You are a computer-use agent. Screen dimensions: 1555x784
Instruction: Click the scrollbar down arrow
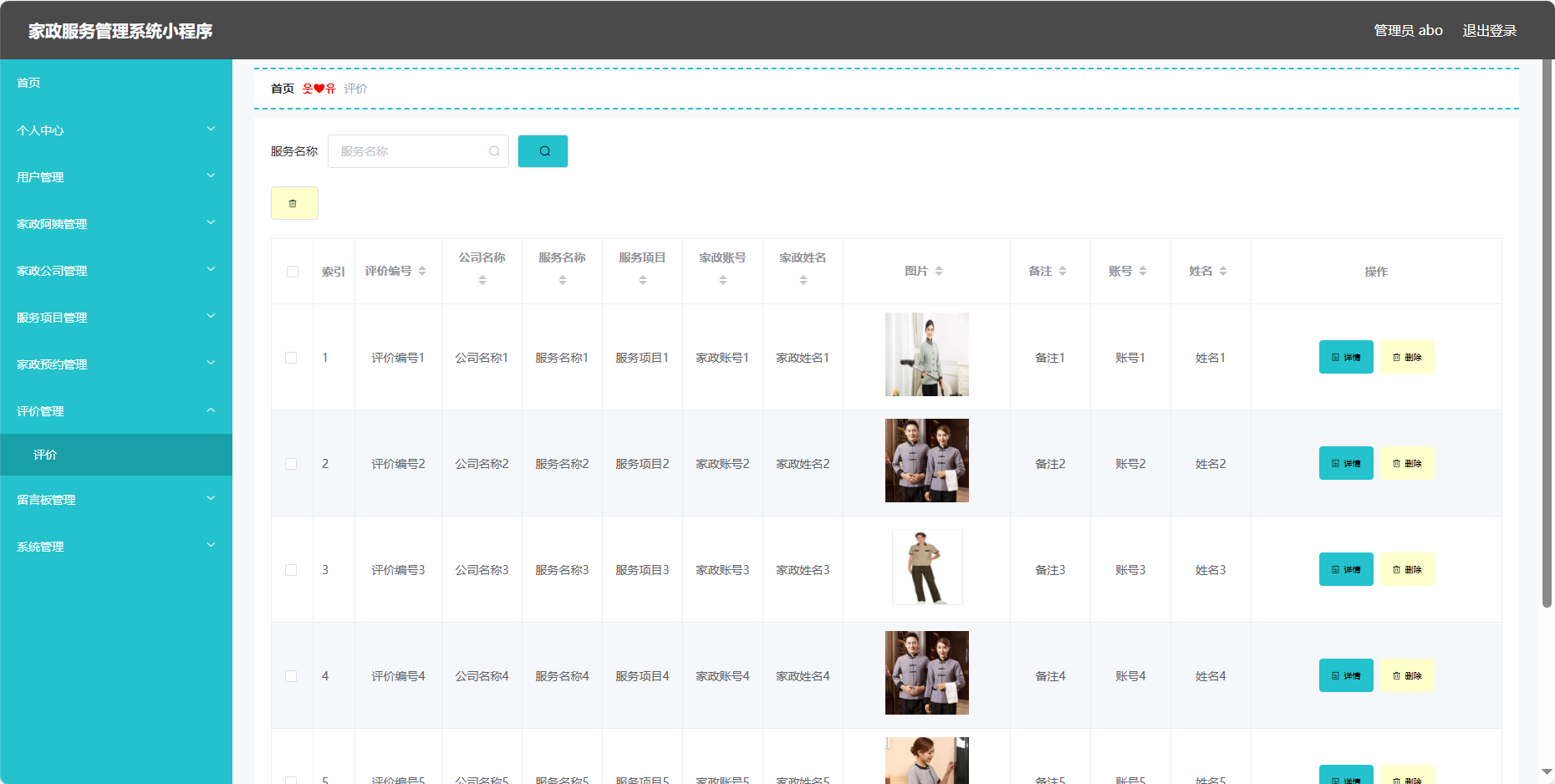(x=1547, y=772)
